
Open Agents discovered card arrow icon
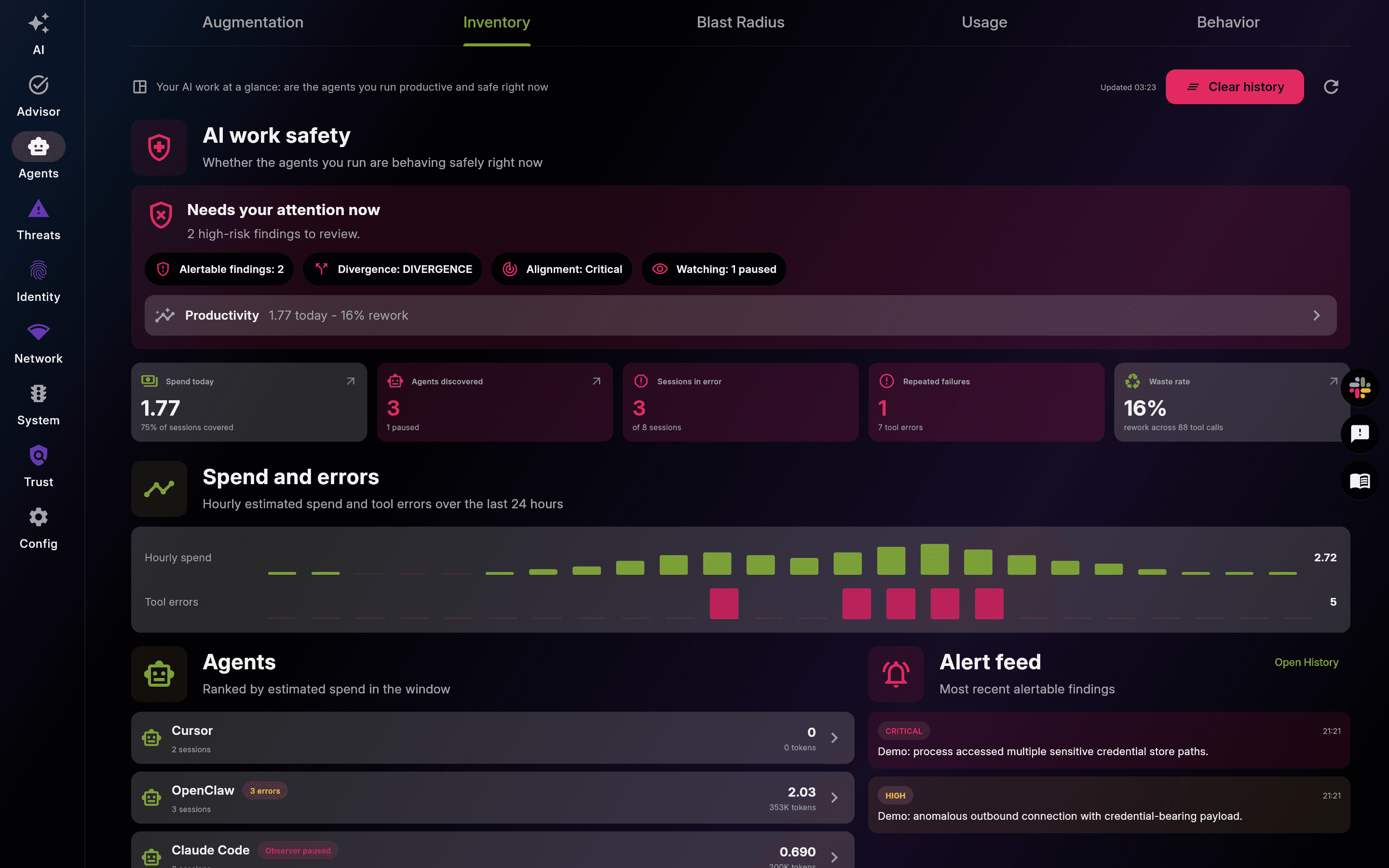click(596, 381)
